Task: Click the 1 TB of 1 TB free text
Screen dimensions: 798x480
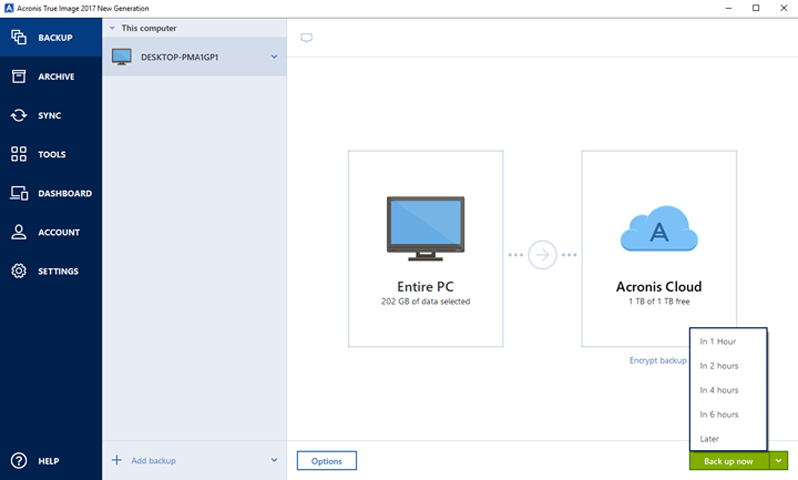Action: click(x=659, y=301)
